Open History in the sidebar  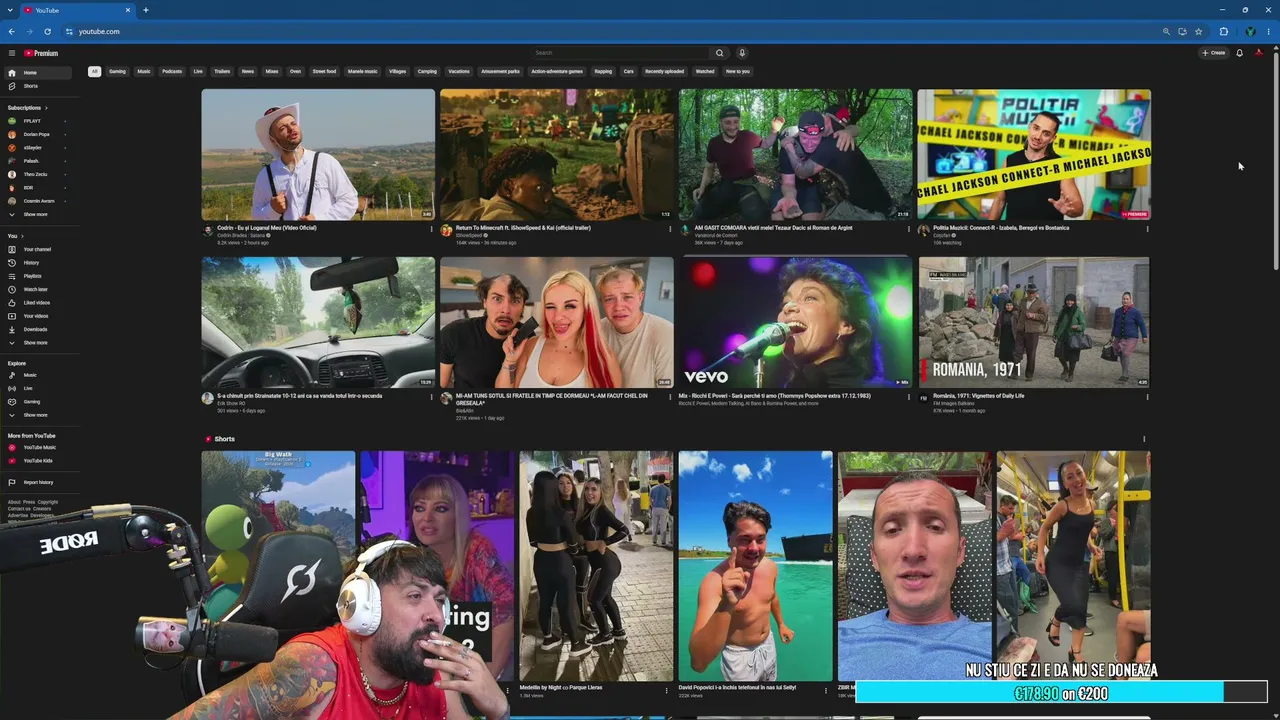coord(38,263)
